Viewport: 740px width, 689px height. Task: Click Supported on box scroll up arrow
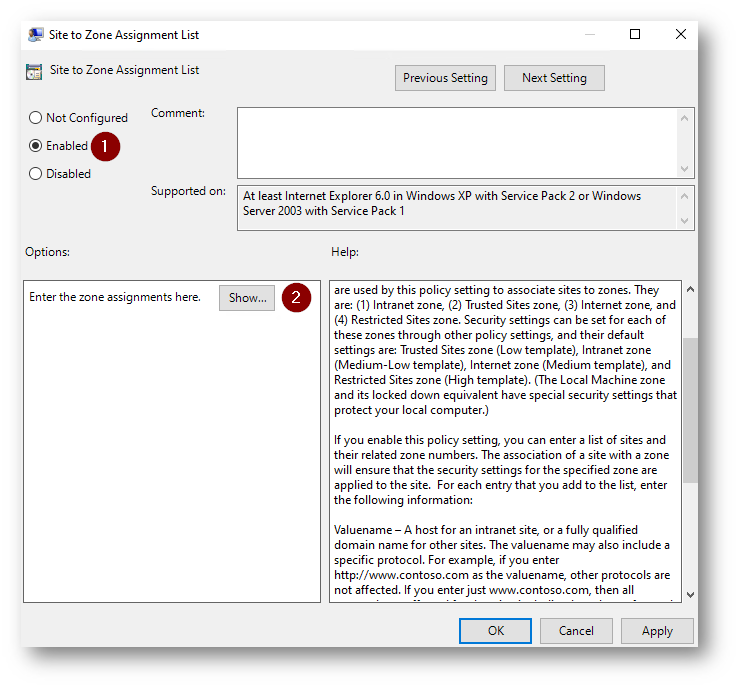[684, 196]
